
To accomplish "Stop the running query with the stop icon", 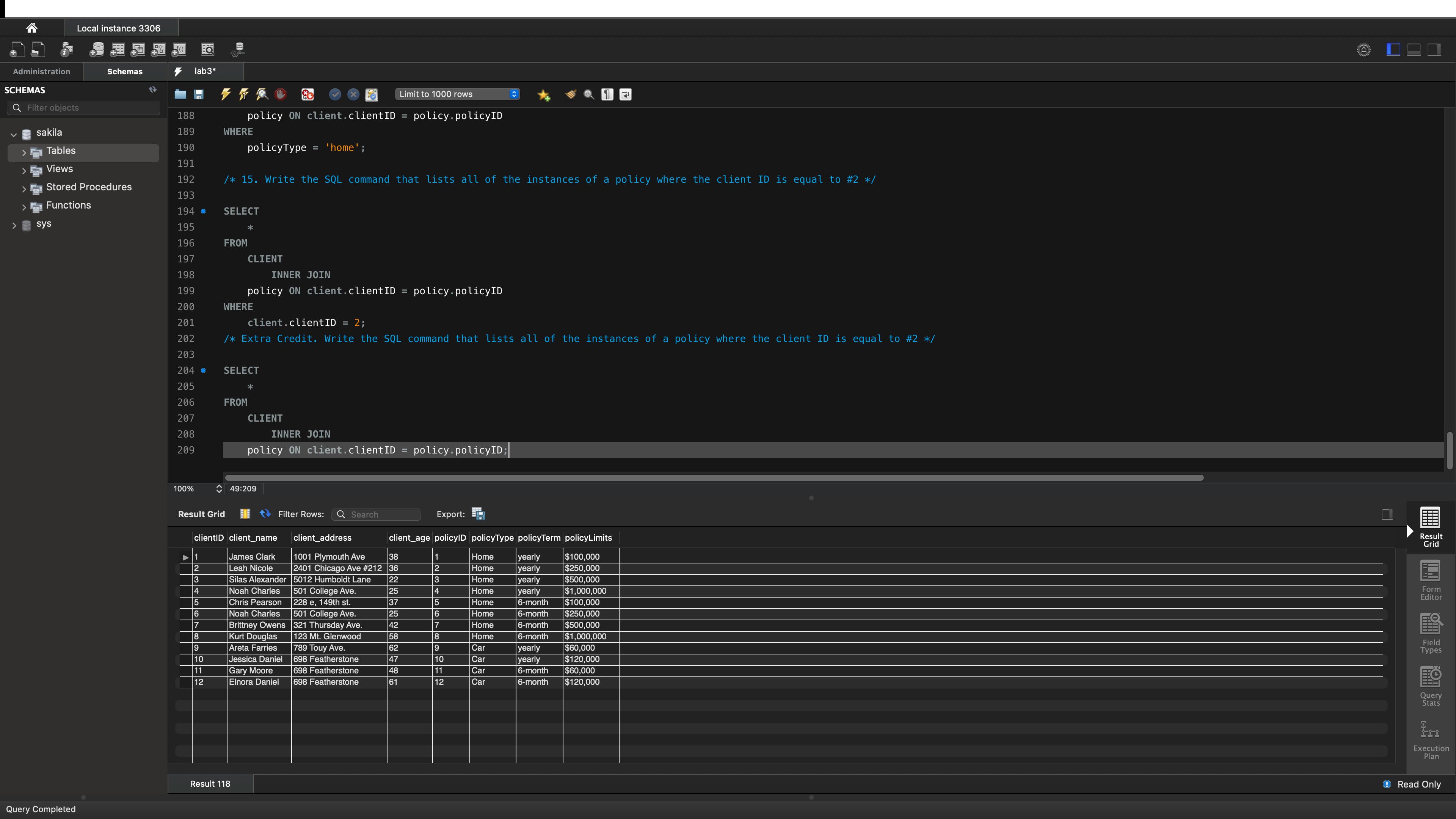I will [281, 94].
